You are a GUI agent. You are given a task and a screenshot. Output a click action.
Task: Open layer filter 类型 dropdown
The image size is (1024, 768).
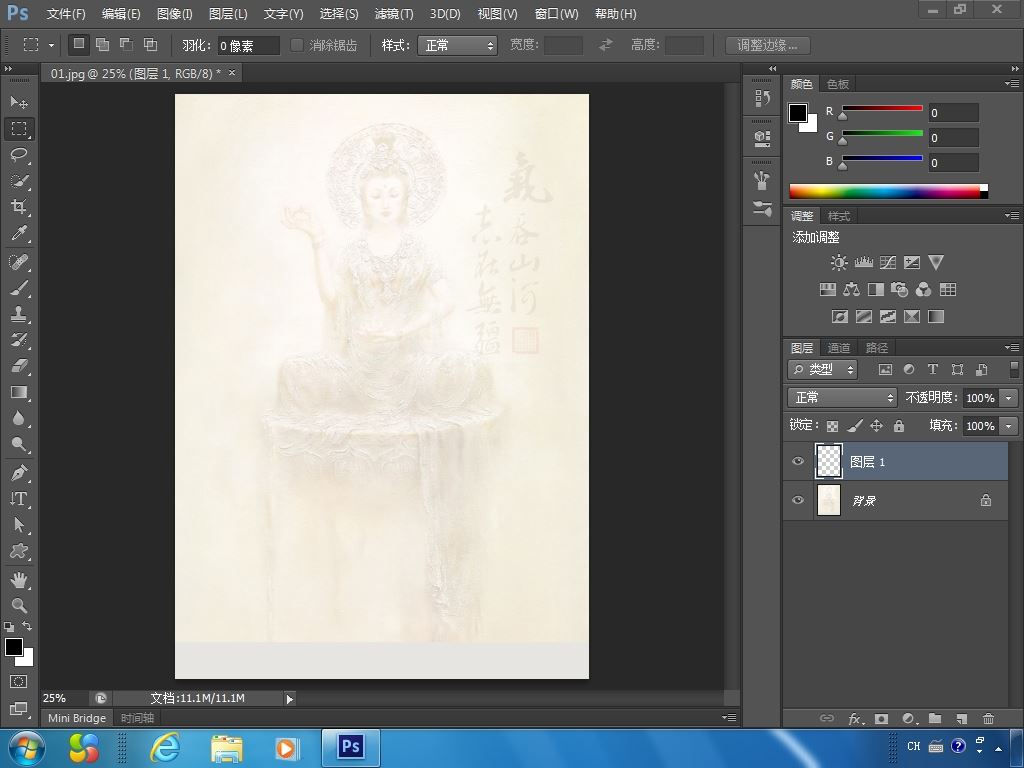point(822,370)
